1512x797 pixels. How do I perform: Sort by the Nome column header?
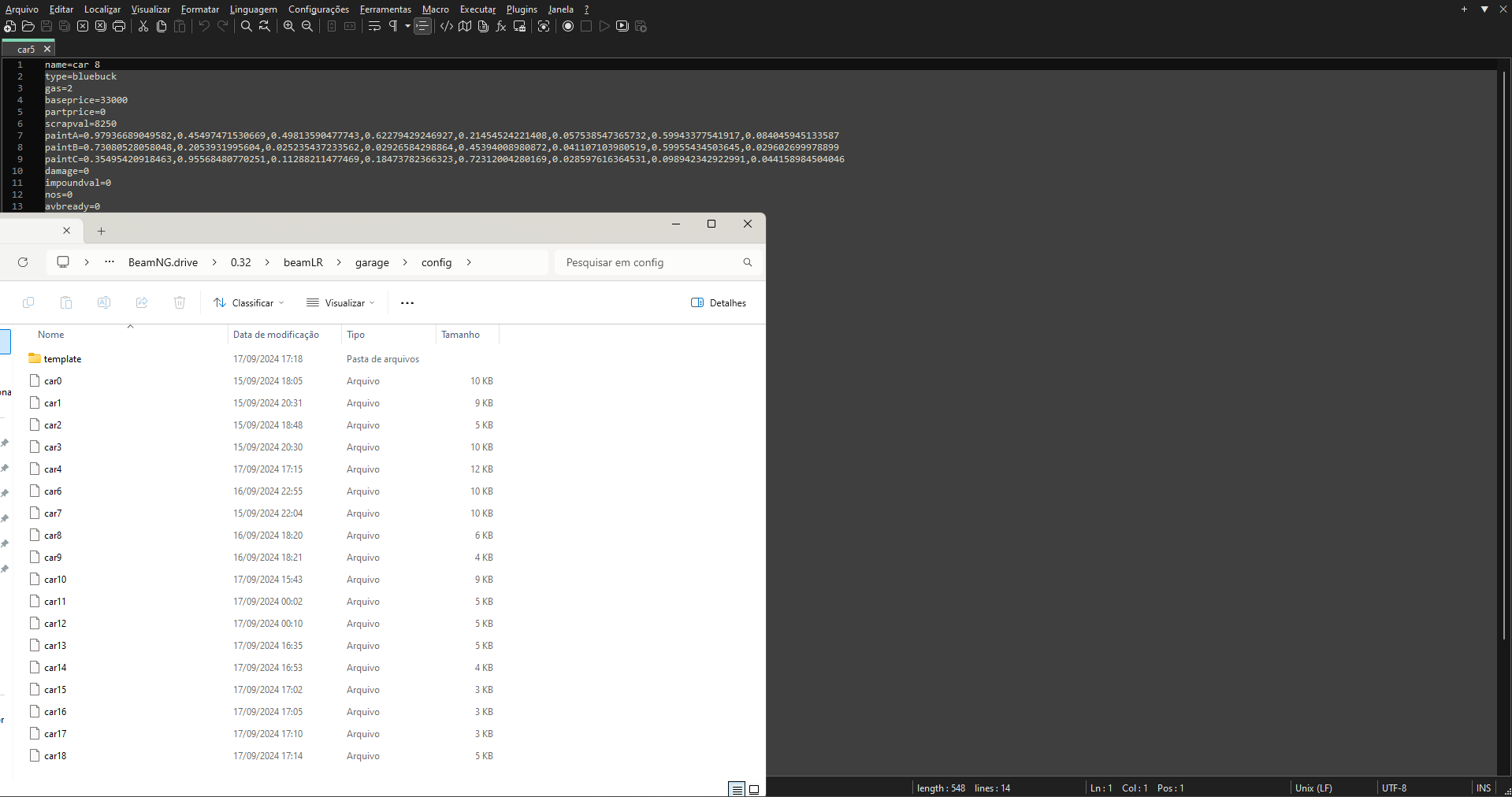tap(51, 335)
